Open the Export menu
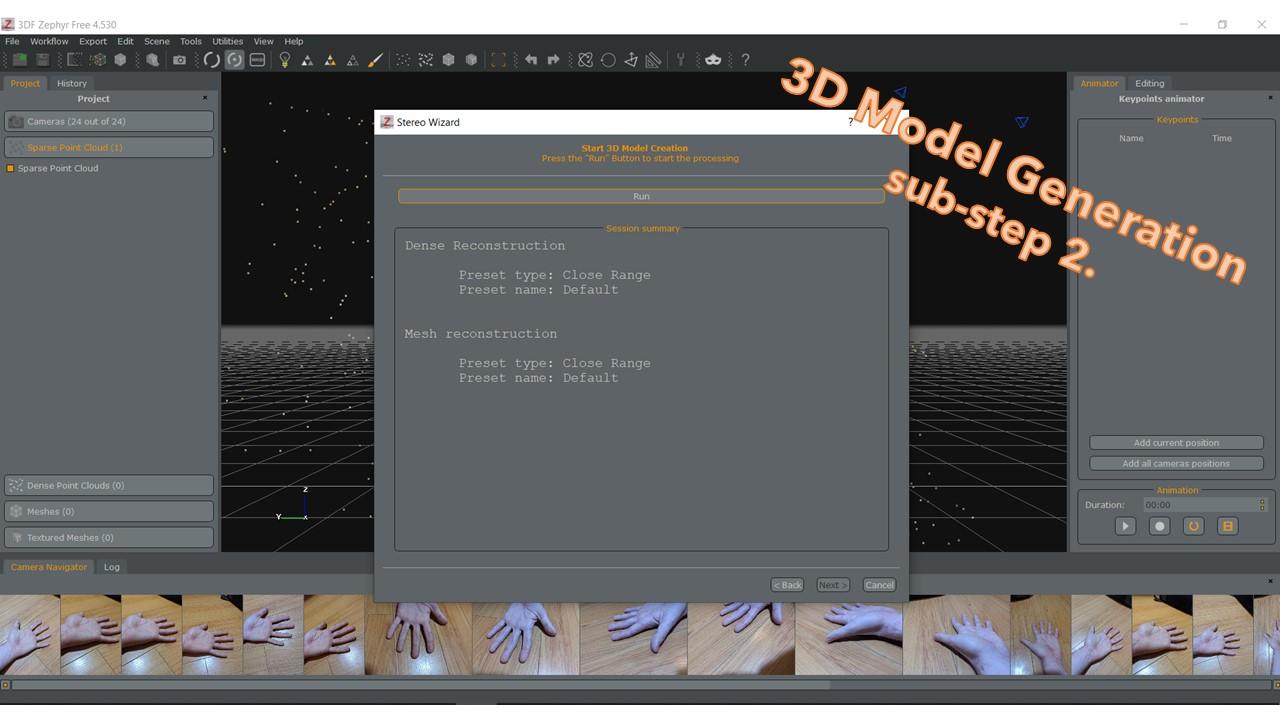1280x720 pixels. click(x=93, y=42)
